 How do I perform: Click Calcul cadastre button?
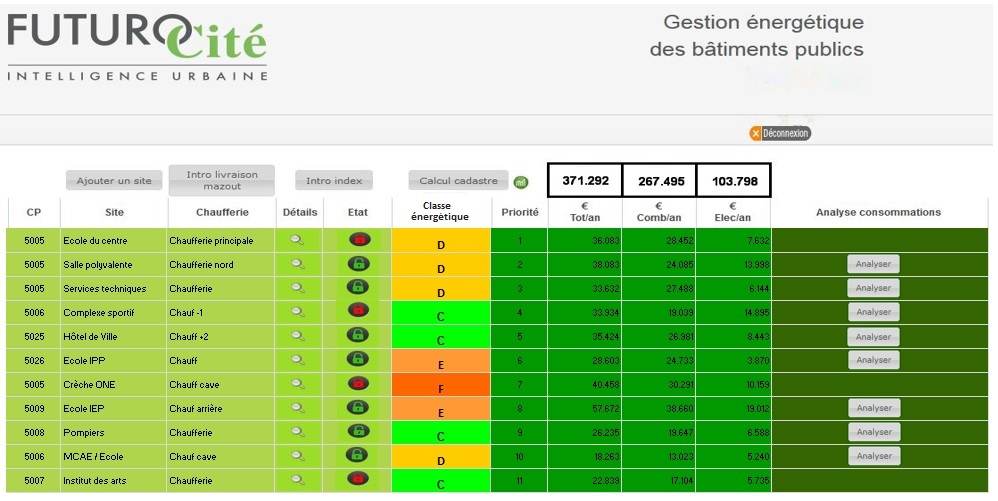[x=458, y=181]
